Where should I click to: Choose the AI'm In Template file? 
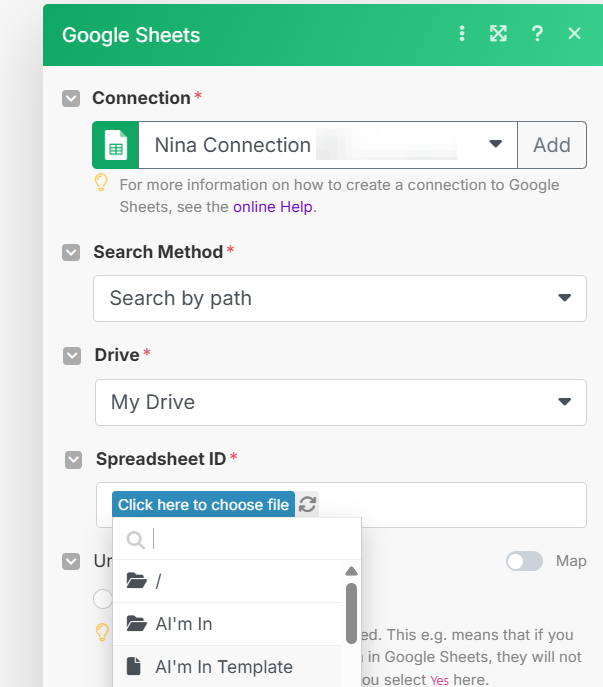pos(228,666)
